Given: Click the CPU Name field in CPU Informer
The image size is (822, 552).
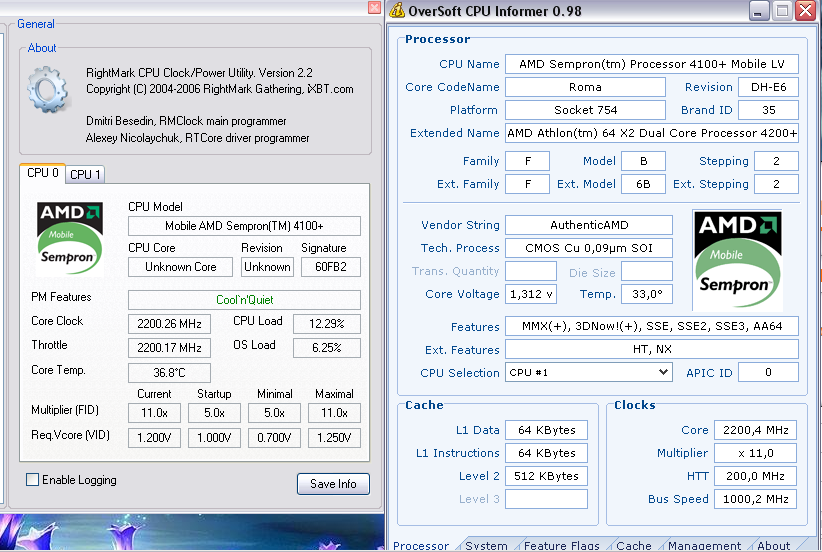Looking at the screenshot, I should coord(652,64).
